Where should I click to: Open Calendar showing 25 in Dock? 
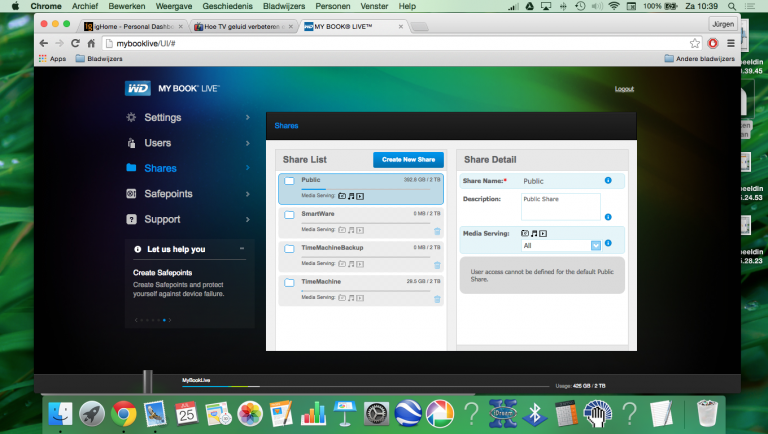[x=186, y=413]
